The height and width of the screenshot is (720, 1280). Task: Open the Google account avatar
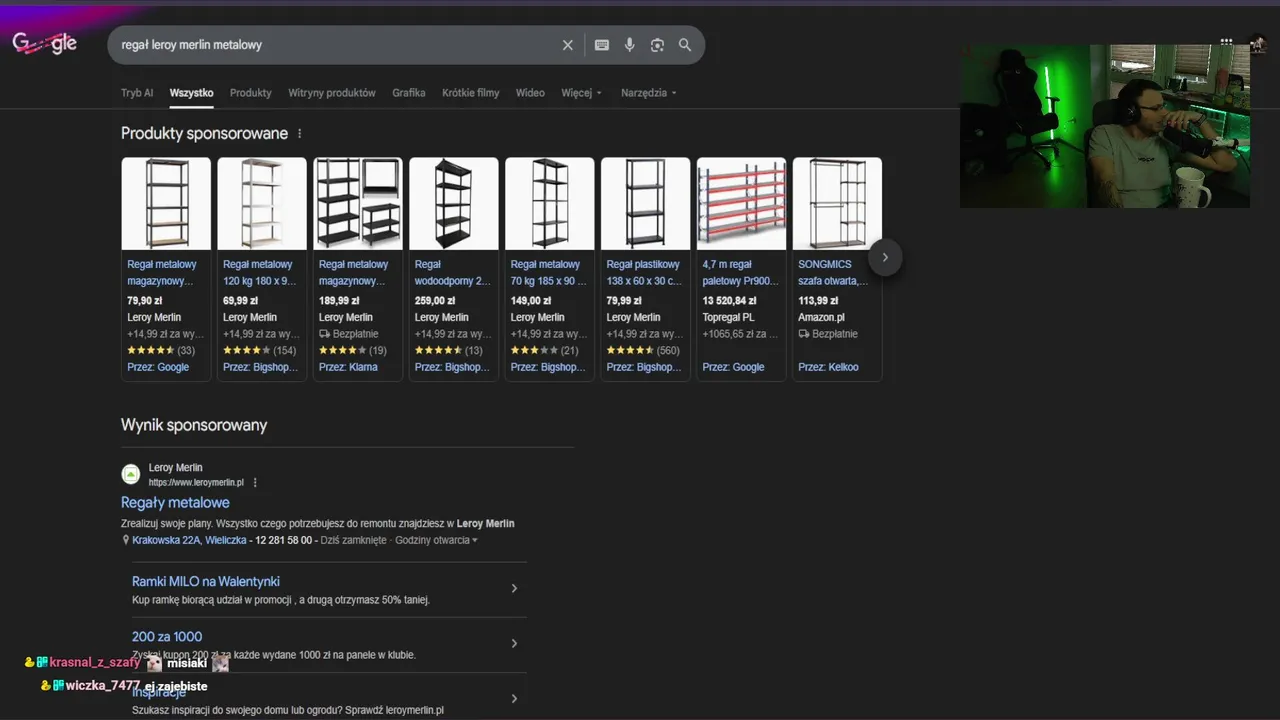coord(1258,43)
